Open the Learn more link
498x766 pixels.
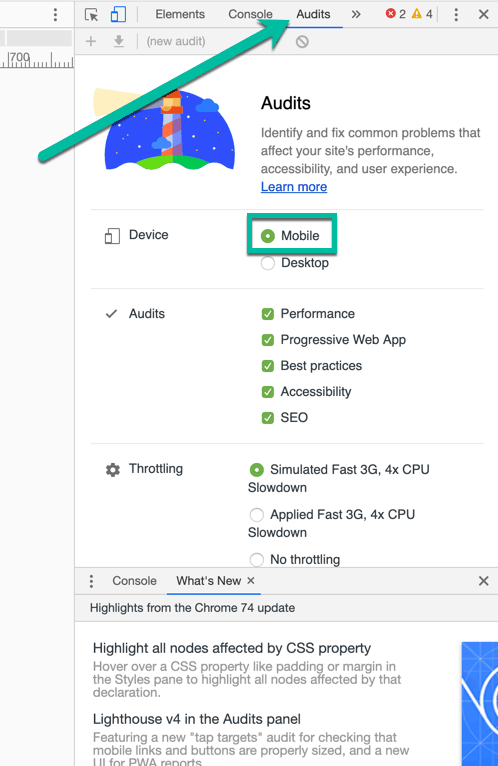tap(294, 187)
